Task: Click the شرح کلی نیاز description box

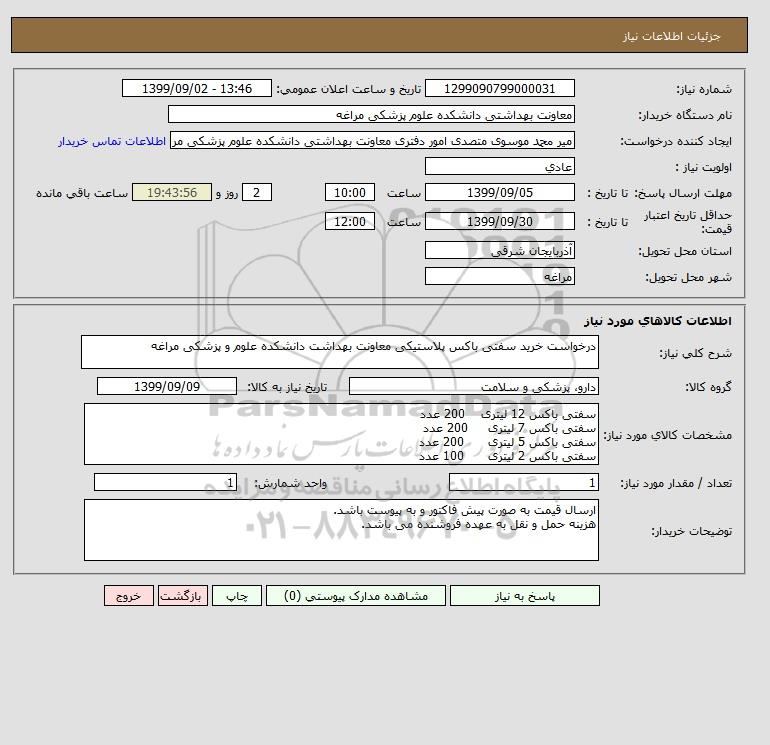Action: 340,352
